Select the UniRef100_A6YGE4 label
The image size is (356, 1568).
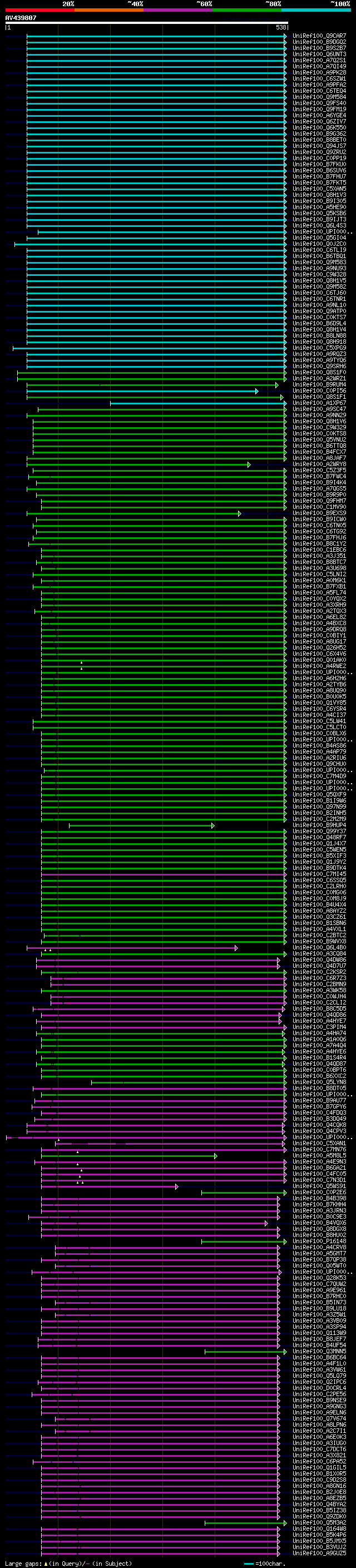[319, 116]
